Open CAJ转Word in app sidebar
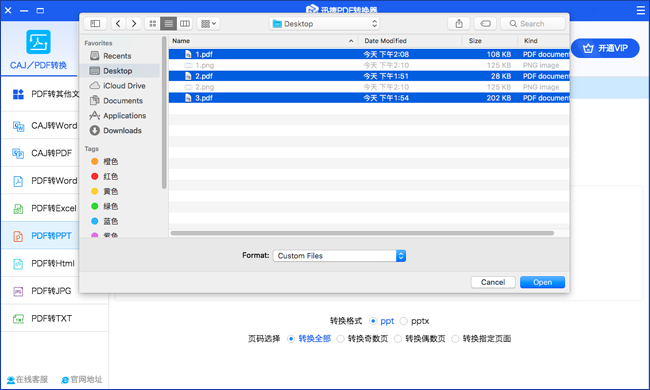 [40, 126]
